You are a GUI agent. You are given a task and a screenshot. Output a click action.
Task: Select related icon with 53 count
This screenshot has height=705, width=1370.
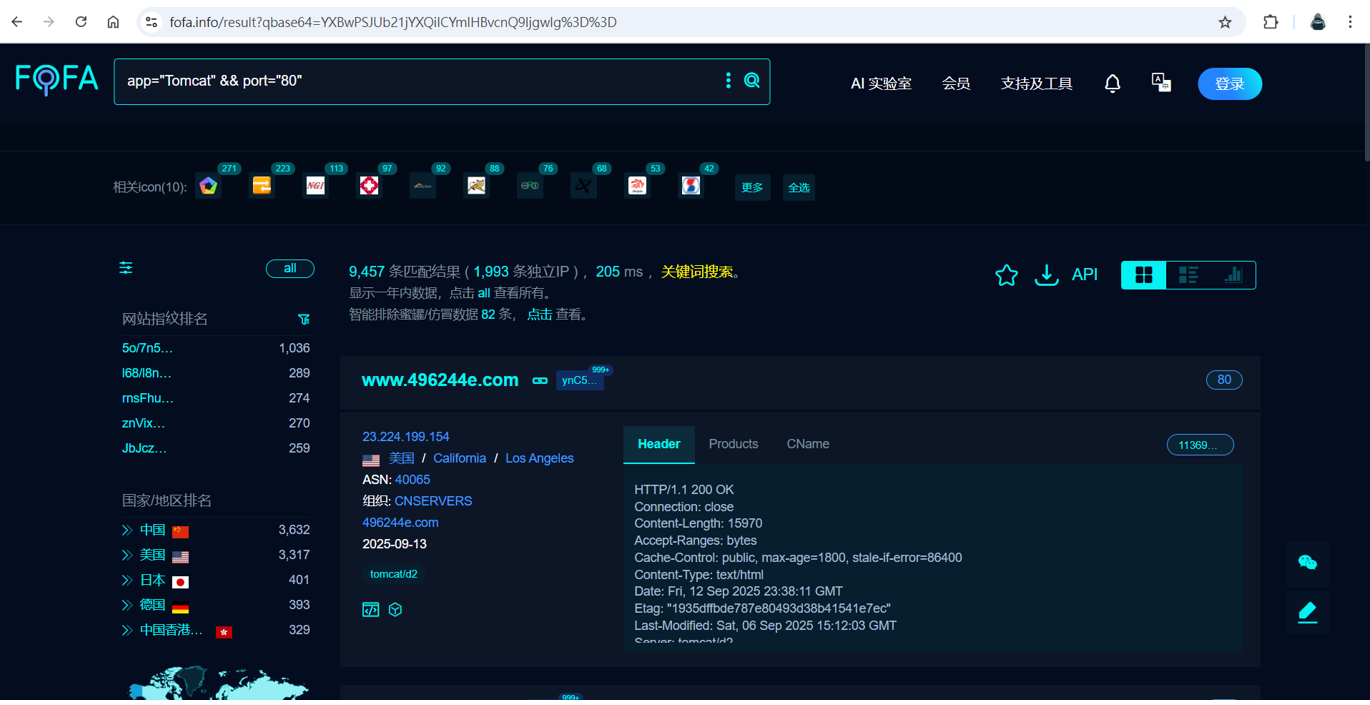(x=637, y=186)
